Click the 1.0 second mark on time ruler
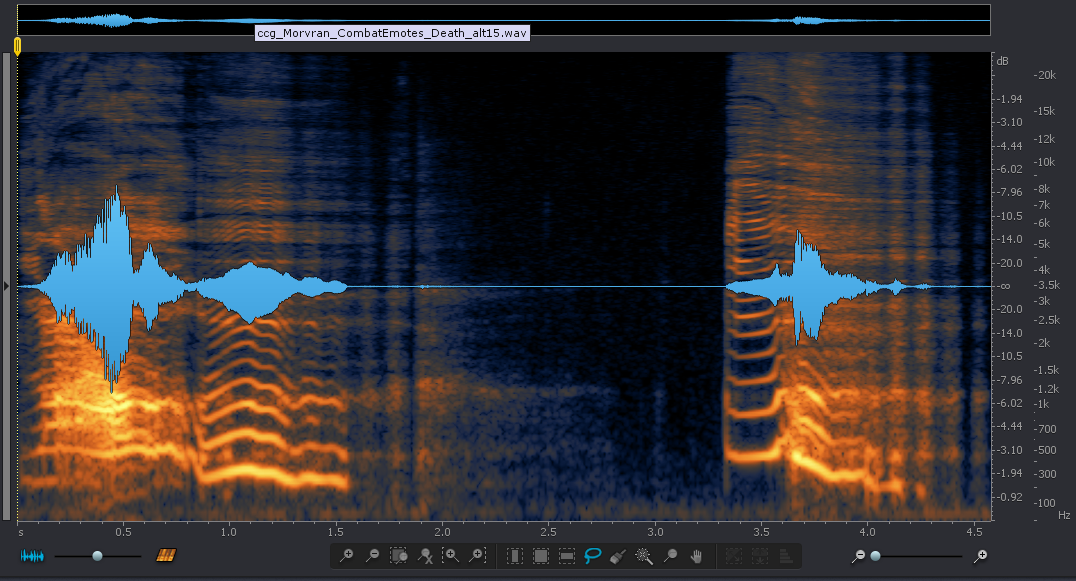The width and height of the screenshot is (1076, 581). tap(229, 532)
